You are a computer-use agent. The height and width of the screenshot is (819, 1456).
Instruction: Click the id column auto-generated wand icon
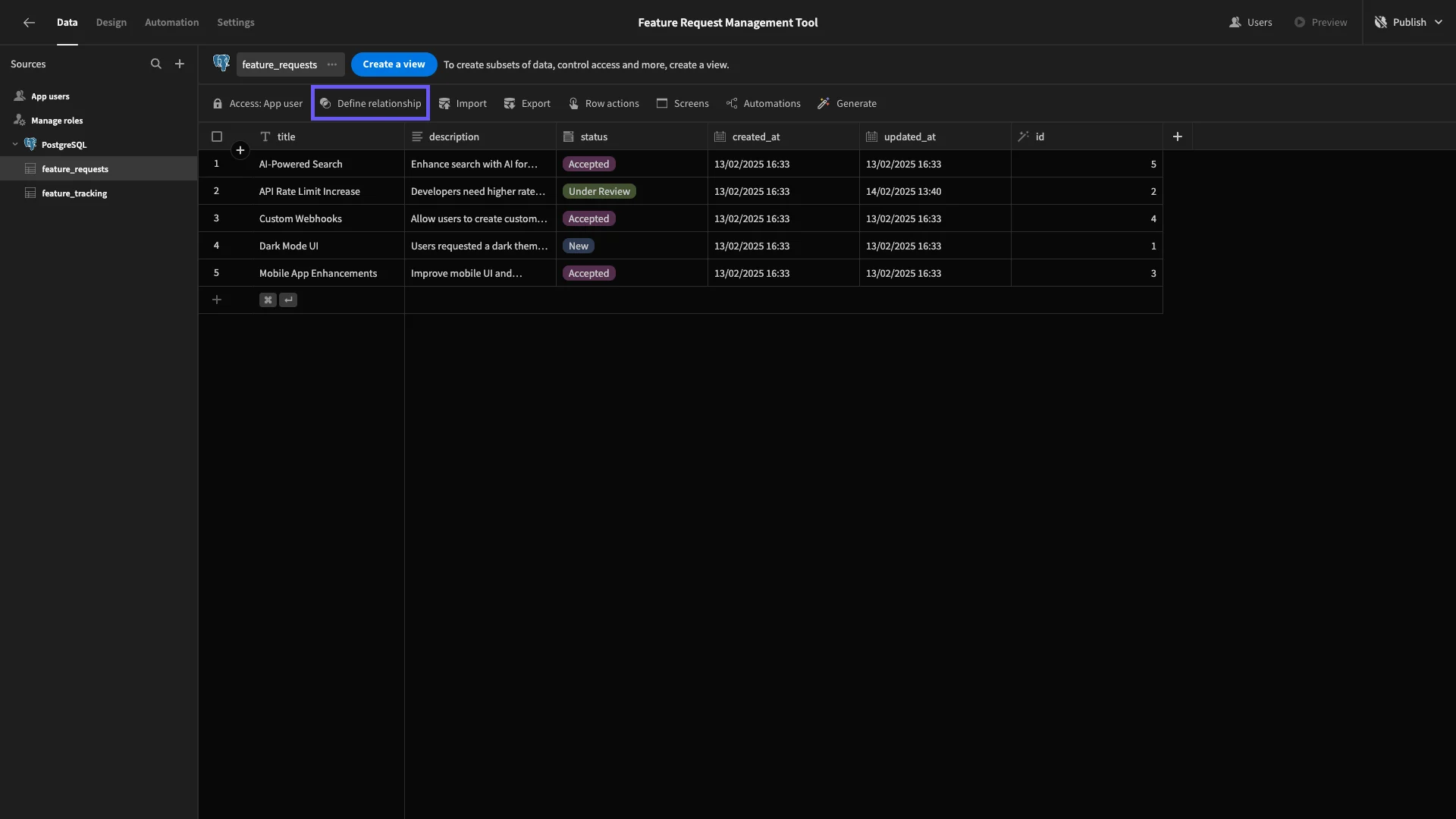pos(1024,136)
